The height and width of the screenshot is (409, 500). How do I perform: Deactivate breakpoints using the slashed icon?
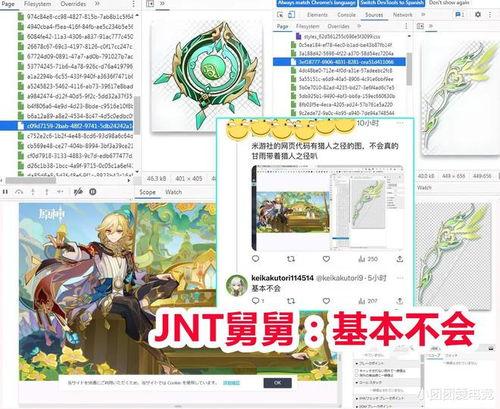(78, 192)
